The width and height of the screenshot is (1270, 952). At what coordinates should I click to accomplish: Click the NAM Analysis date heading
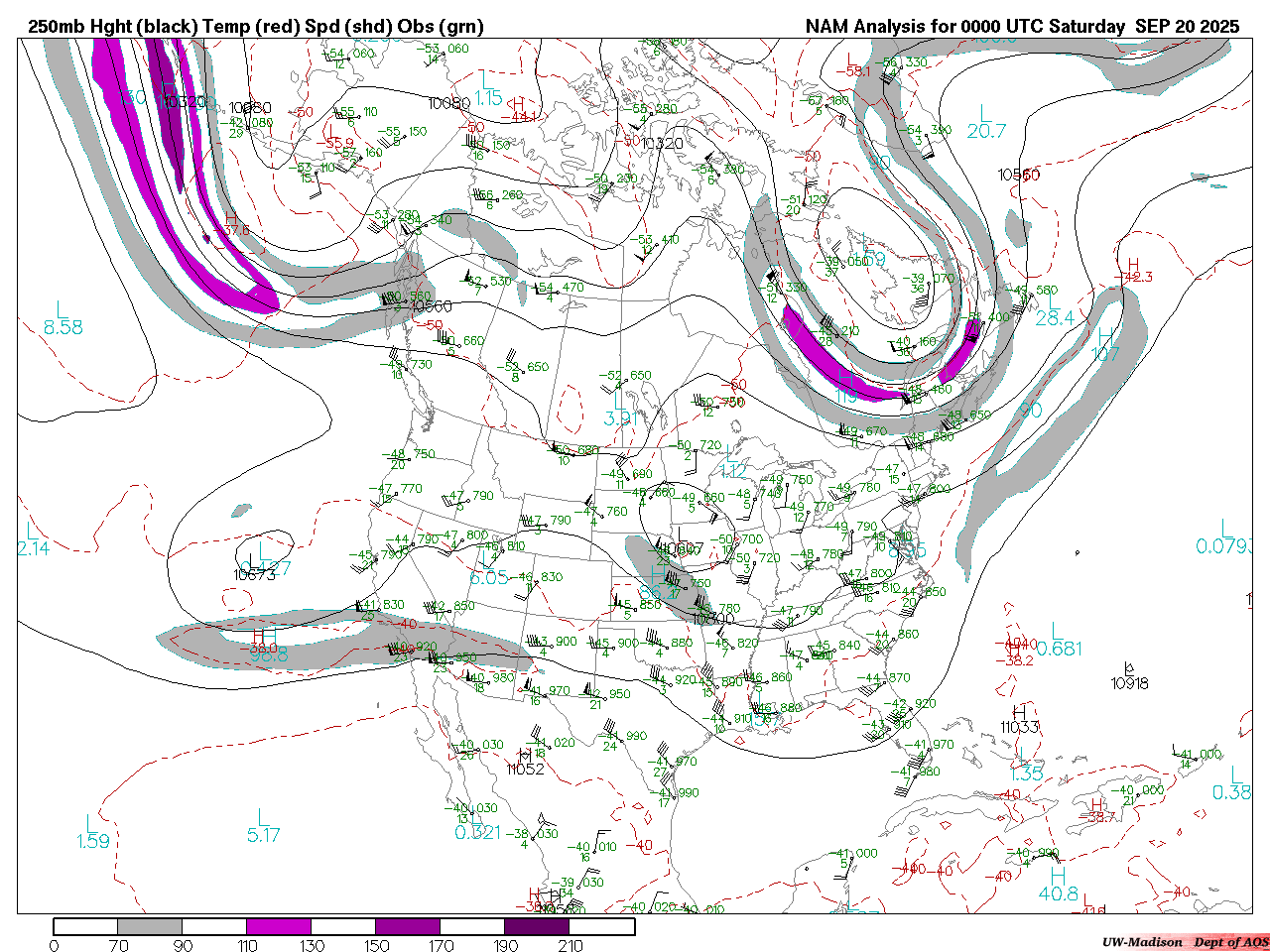[x=1022, y=27]
